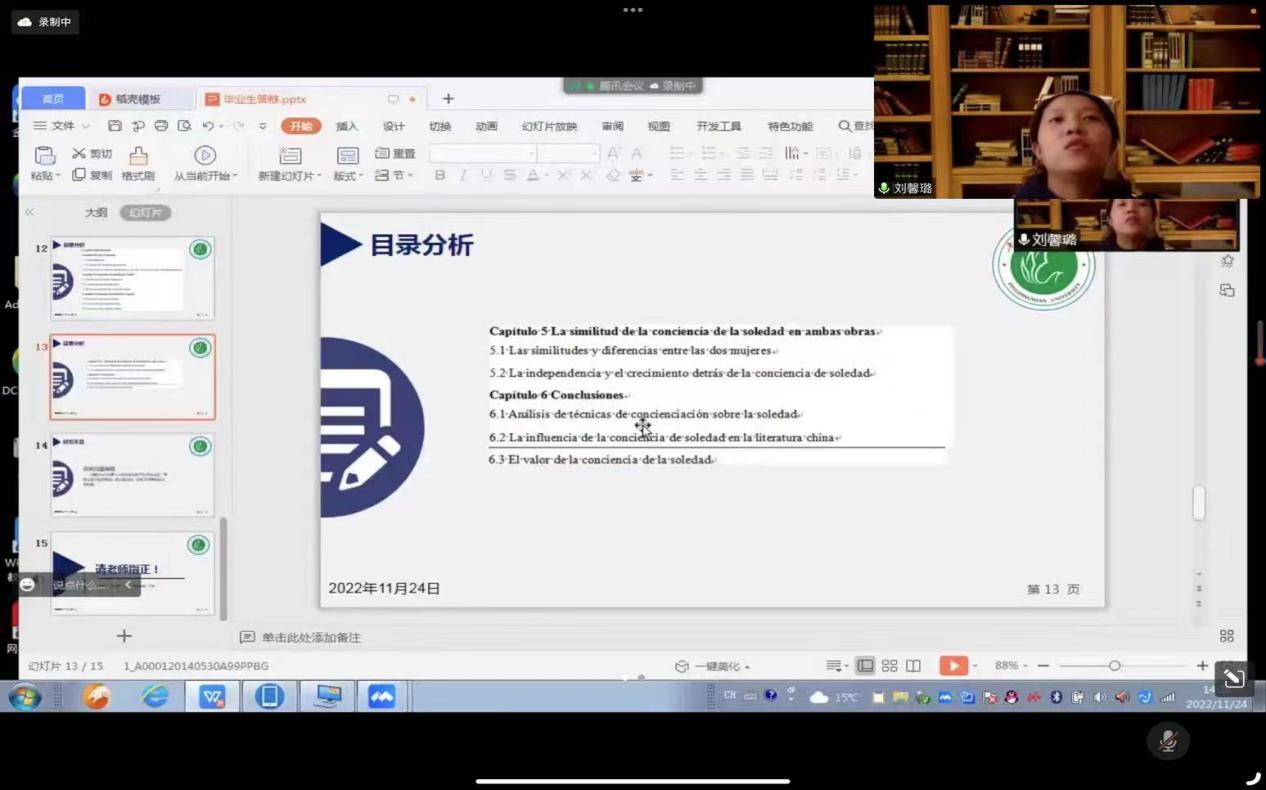1266x790 pixels.
Task: Click the save icon in quick toolbar
Action: click(115, 126)
